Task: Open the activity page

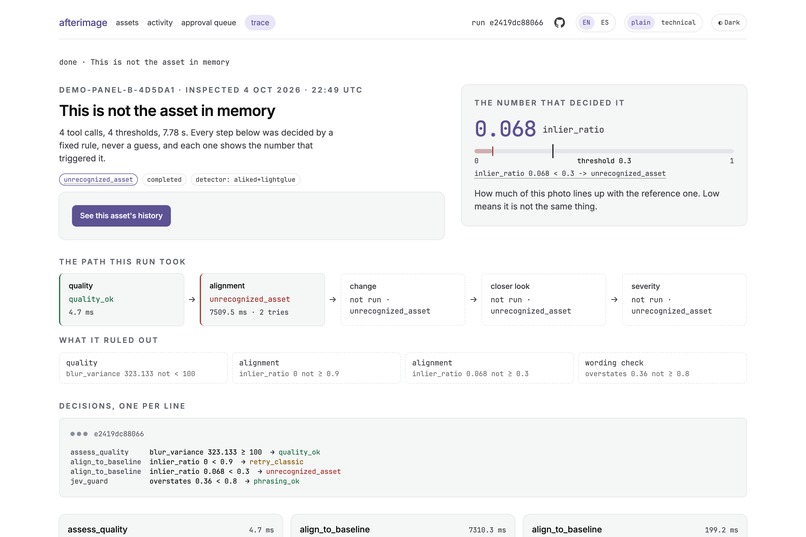Action: click(x=160, y=23)
